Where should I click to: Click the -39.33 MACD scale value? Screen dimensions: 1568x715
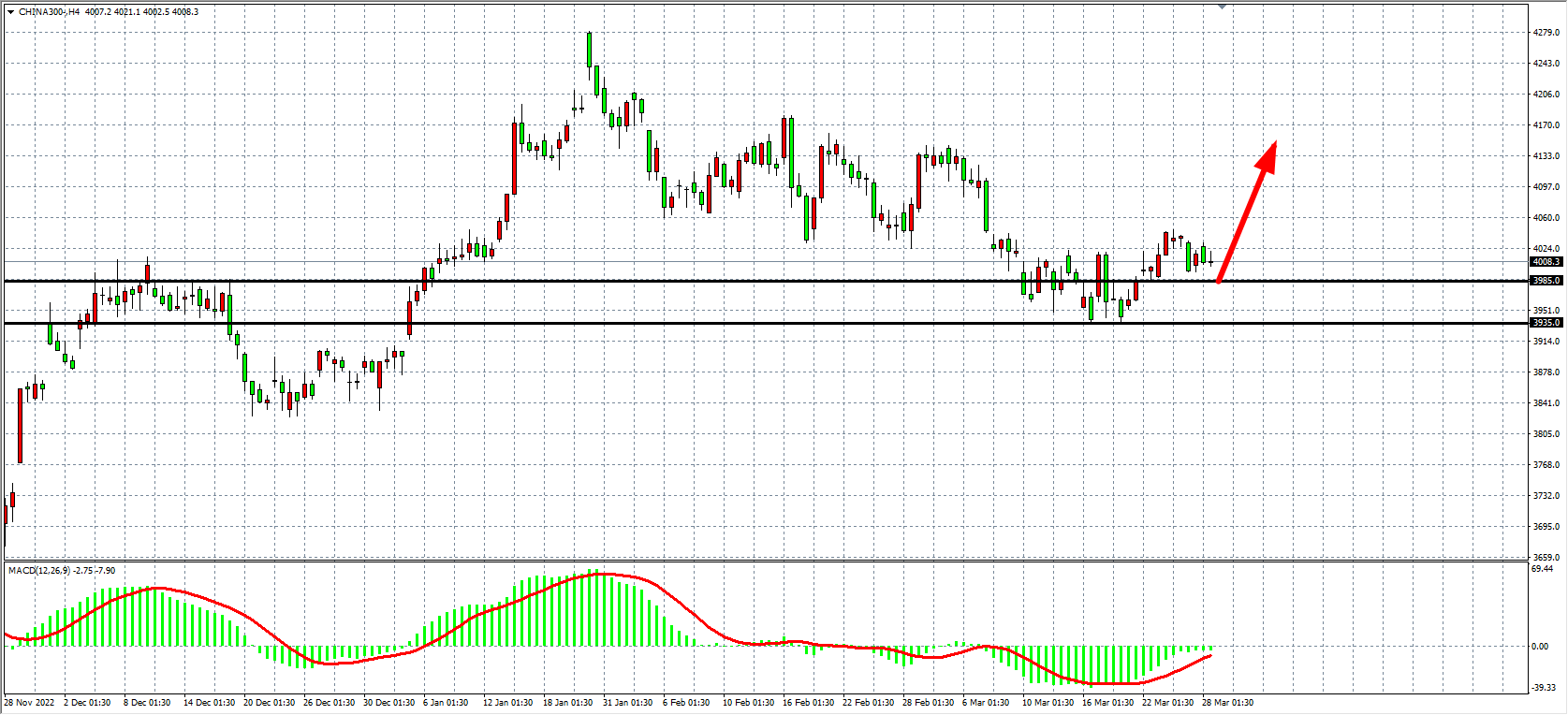pos(1543,688)
